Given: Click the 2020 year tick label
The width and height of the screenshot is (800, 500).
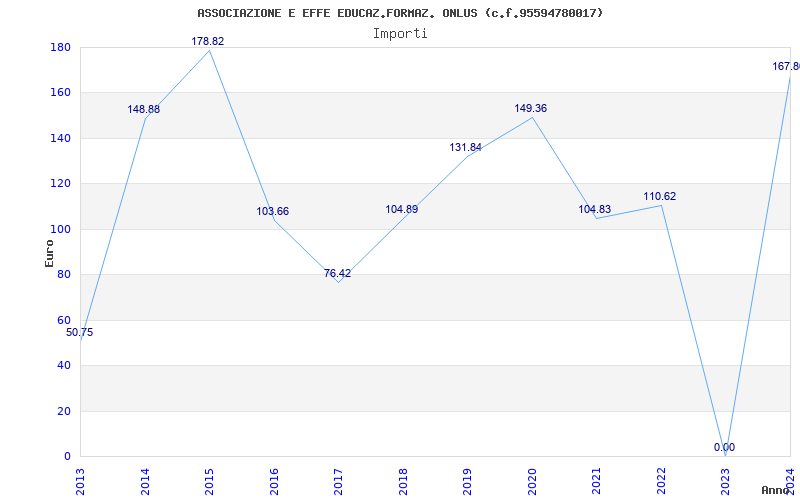Looking at the screenshot, I should [x=532, y=481].
